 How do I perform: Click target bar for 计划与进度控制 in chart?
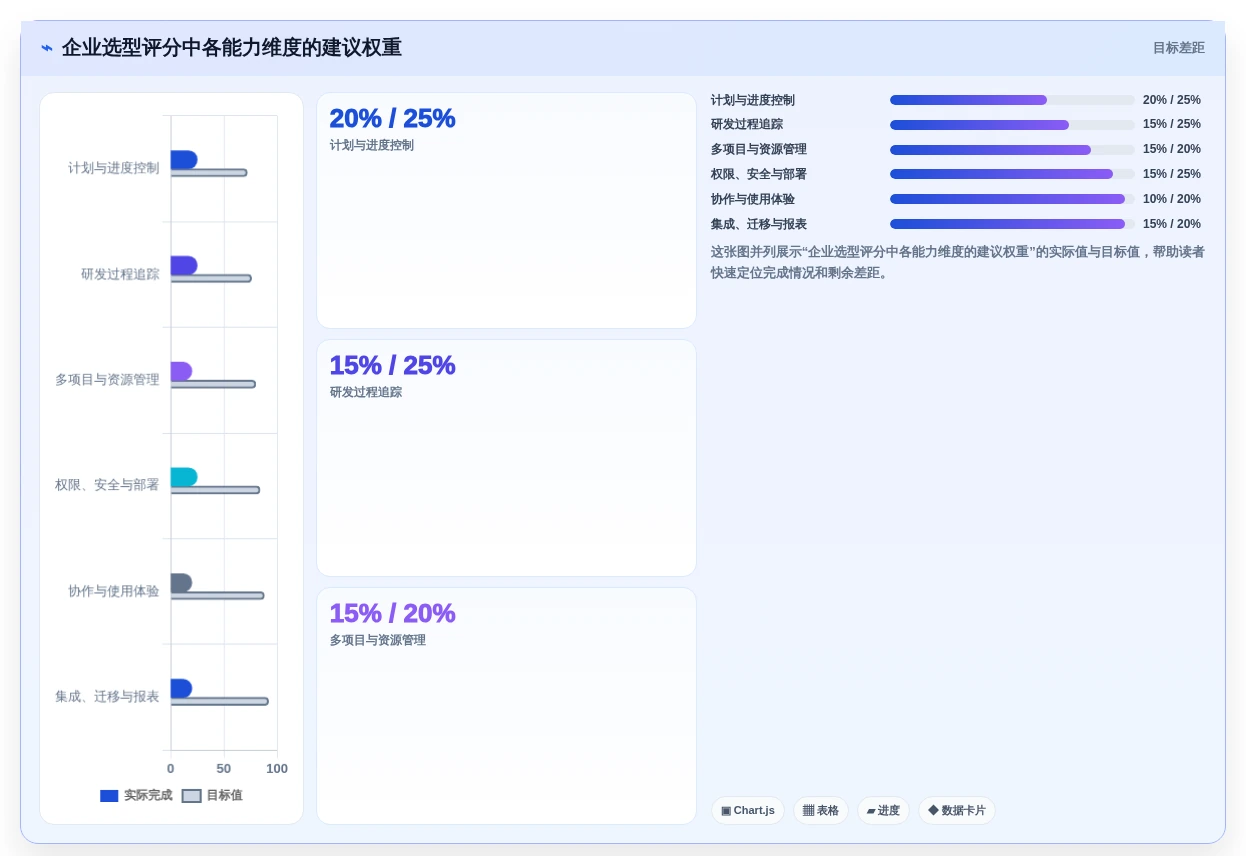pos(209,173)
